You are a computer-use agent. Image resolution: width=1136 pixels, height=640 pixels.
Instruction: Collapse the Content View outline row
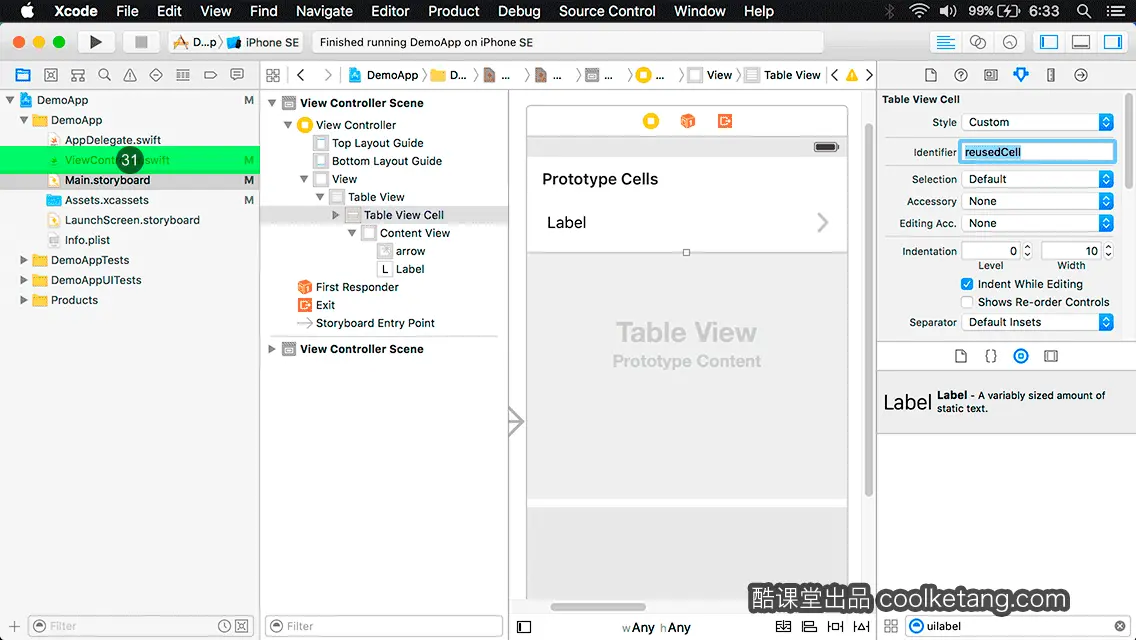(351, 233)
